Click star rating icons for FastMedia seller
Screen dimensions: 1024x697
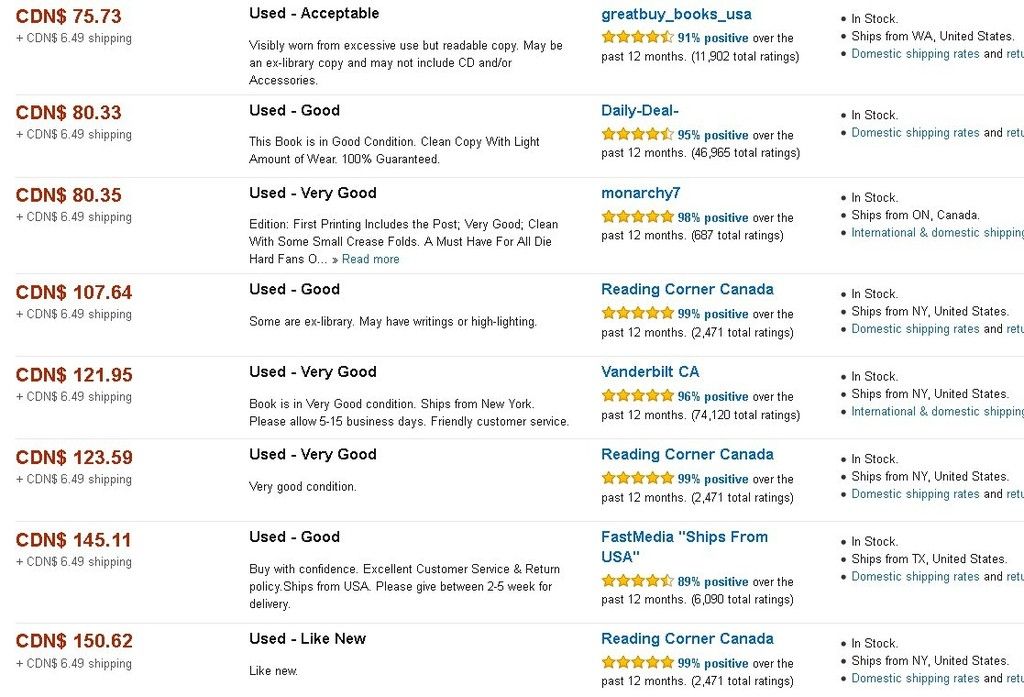coord(637,580)
